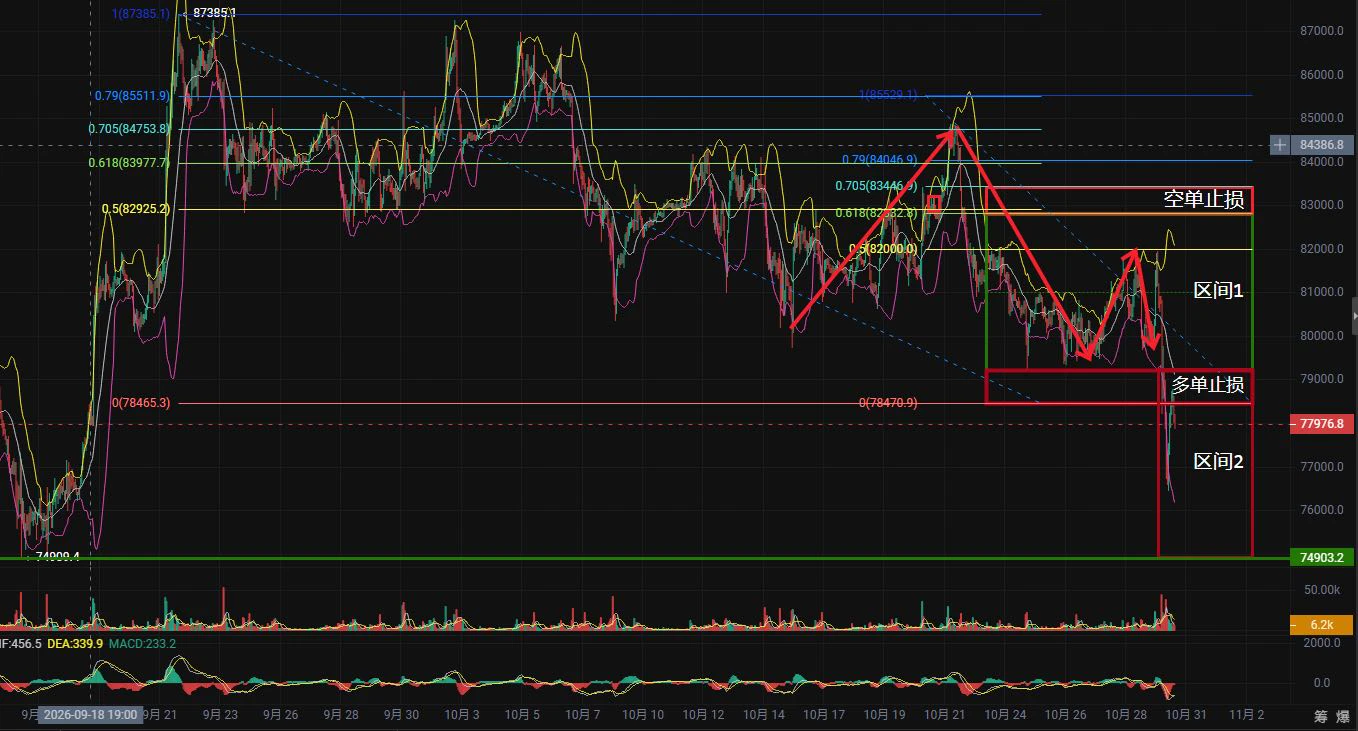Click the 11月 2 date on the time axis
This screenshot has width=1358, height=731.
pyautogui.click(x=1246, y=715)
